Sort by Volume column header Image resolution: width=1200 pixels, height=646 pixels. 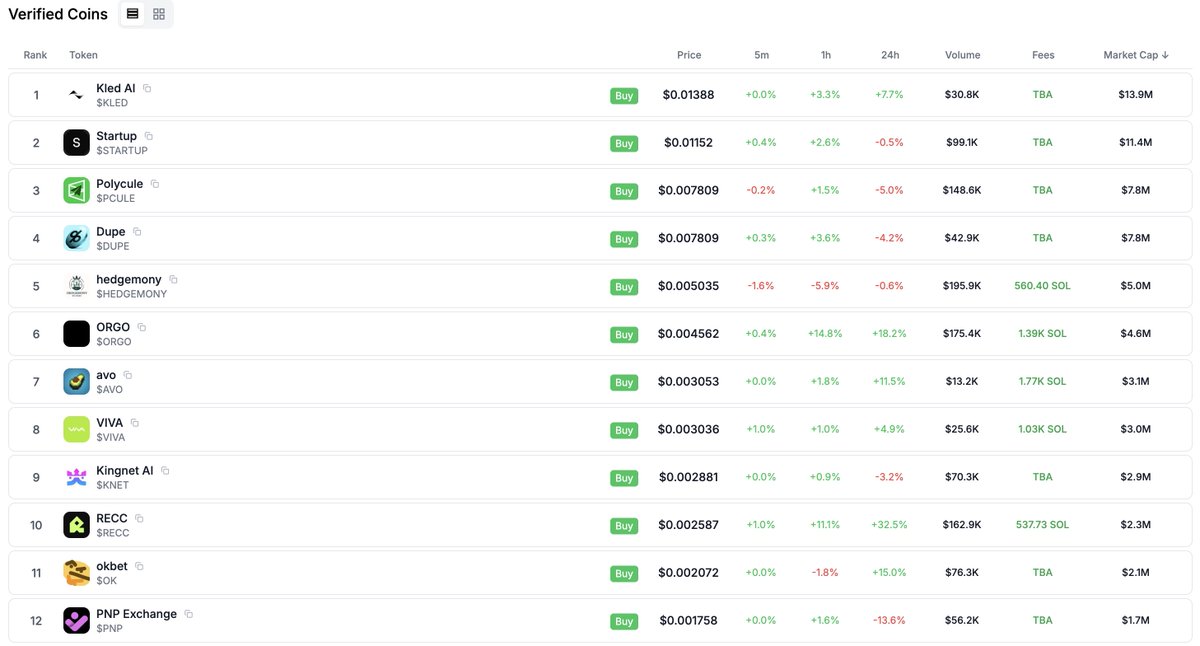pyautogui.click(x=963, y=55)
